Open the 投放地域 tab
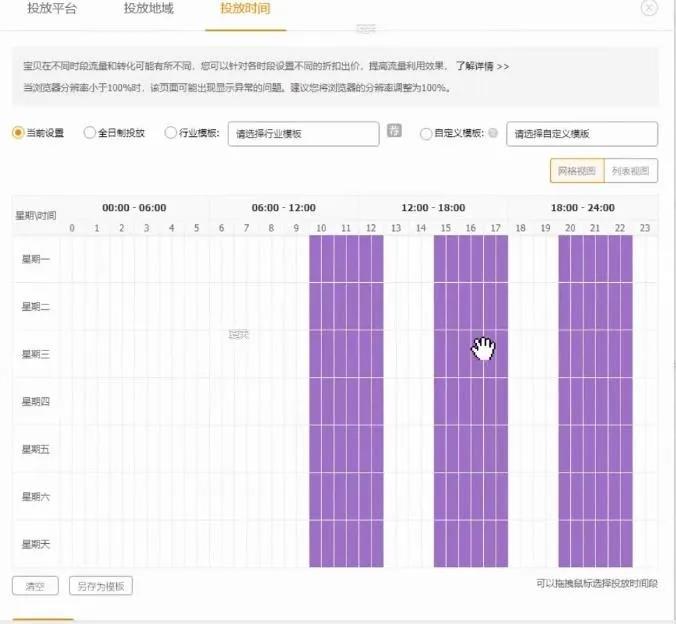 tap(149, 8)
